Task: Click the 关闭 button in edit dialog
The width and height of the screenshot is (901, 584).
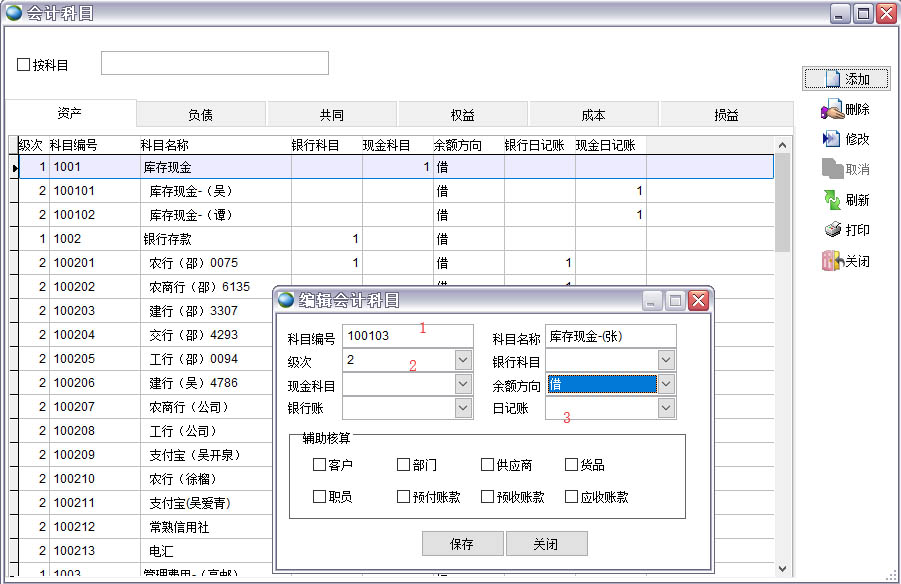Action: point(546,544)
